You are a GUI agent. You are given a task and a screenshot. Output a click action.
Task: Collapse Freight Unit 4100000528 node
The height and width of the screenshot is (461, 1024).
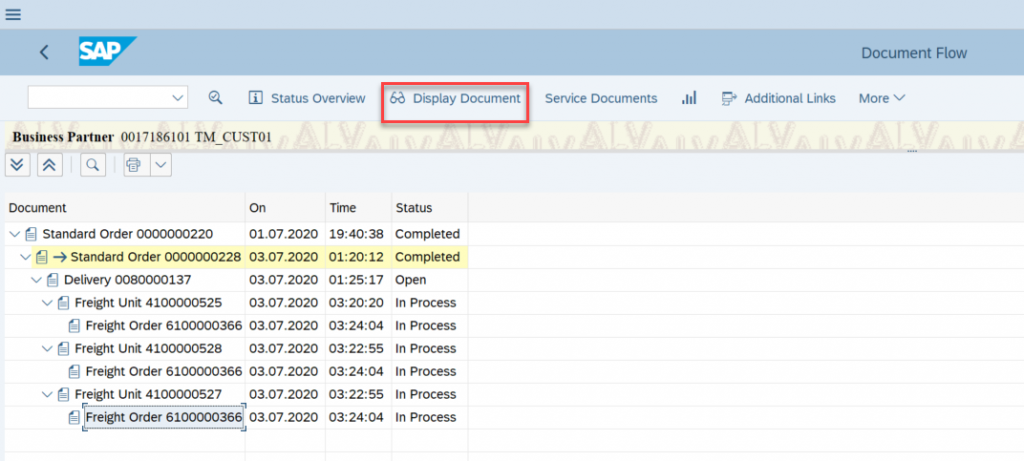click(x=47, y=348)
